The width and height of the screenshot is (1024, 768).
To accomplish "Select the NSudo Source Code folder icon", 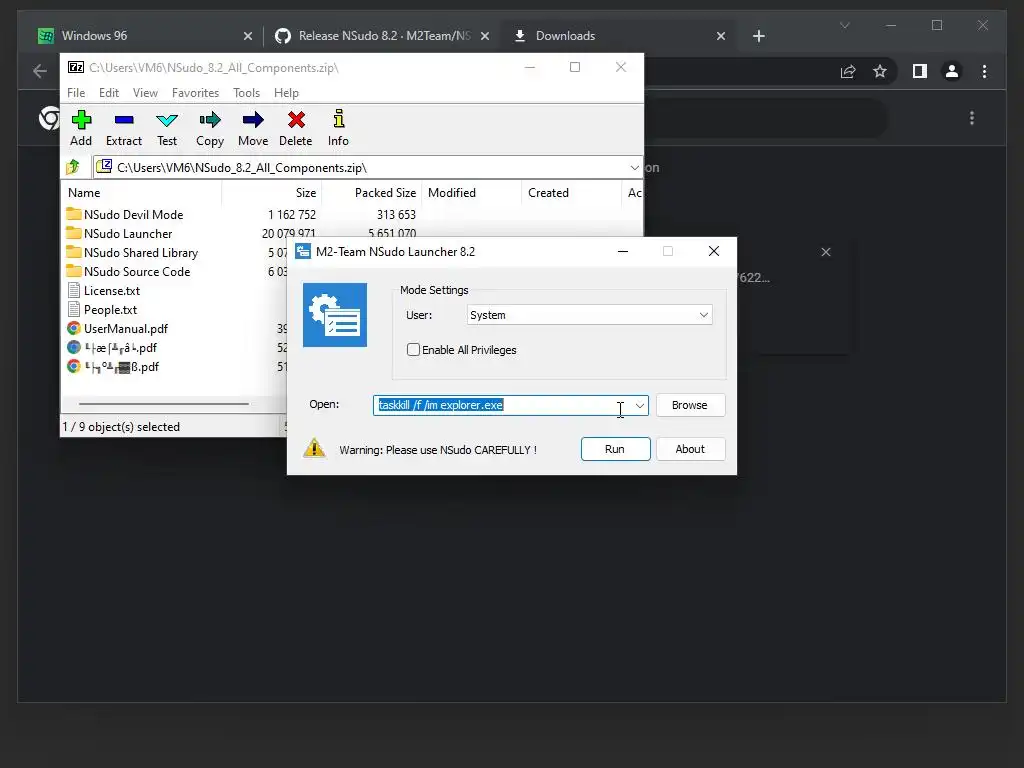I will coord(74,271).
